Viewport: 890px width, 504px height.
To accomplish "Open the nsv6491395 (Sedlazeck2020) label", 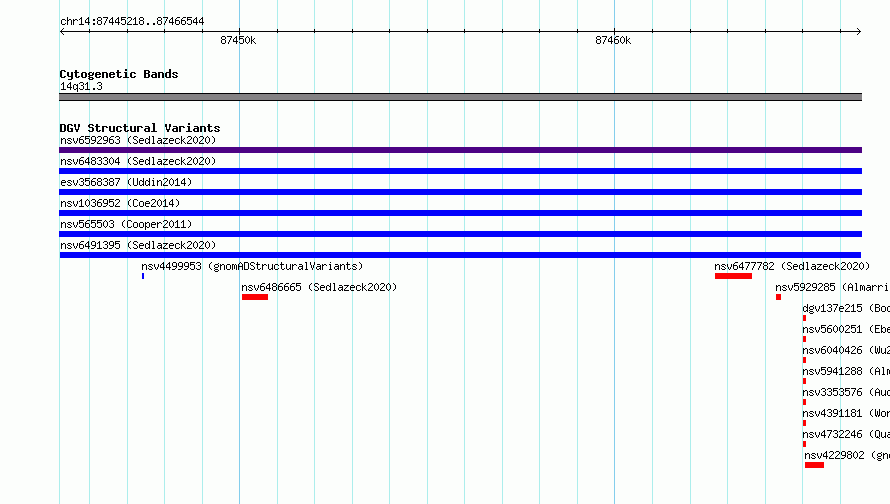I will (x=138, y=245).
